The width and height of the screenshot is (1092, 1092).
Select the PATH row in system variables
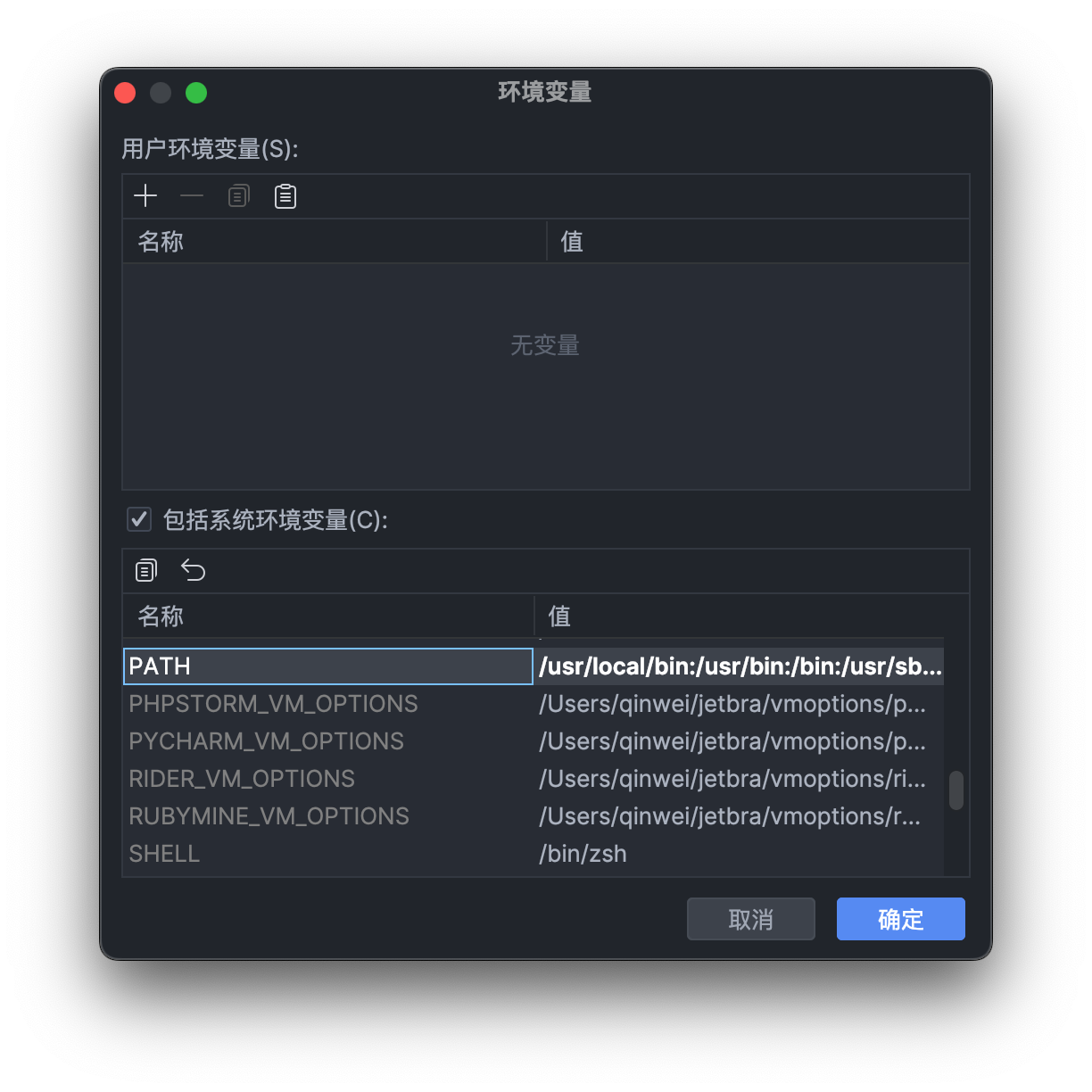coord(268,666)
